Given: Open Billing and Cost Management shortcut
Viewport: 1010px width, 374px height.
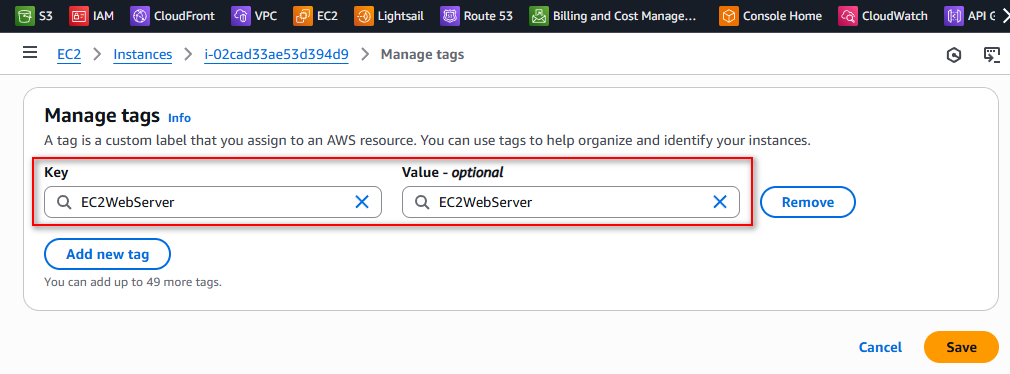Looking at the screenshot, I should (613, 15).
